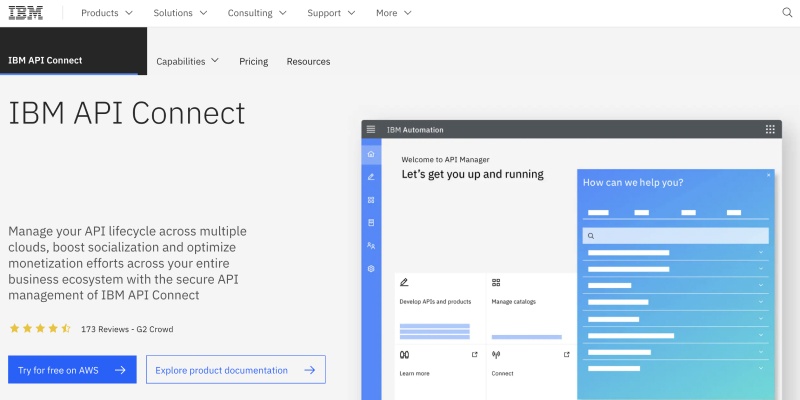Click the Learn more tile
The width and height of the screenshot is (800, 400).
[440, 372]
